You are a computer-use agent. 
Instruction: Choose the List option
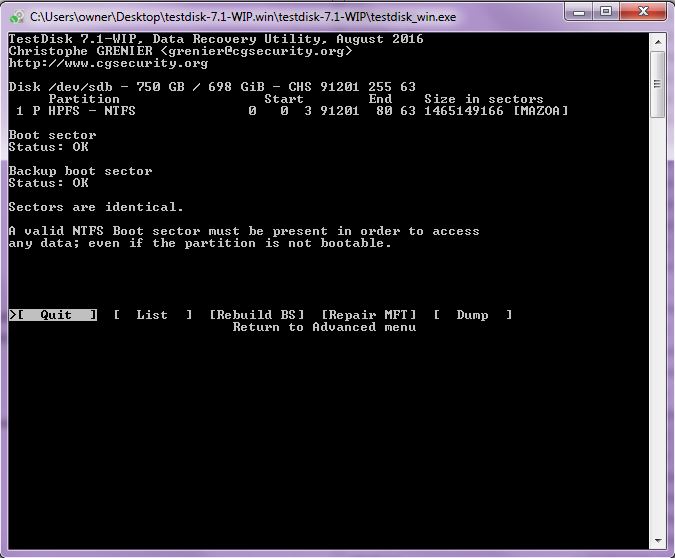click(x=152, y=315)
